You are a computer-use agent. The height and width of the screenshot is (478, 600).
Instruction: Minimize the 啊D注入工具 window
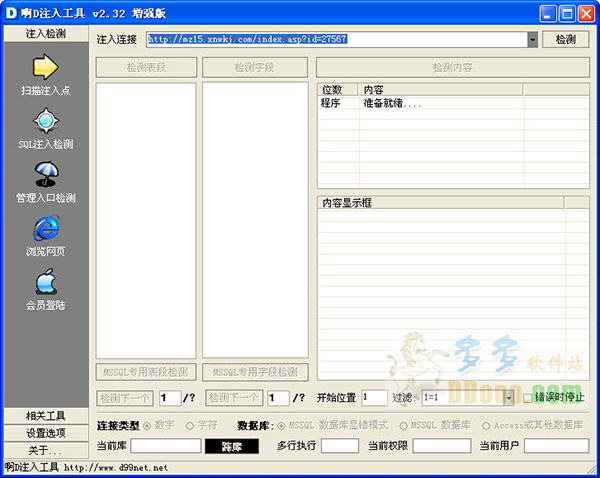click(548, 14)
